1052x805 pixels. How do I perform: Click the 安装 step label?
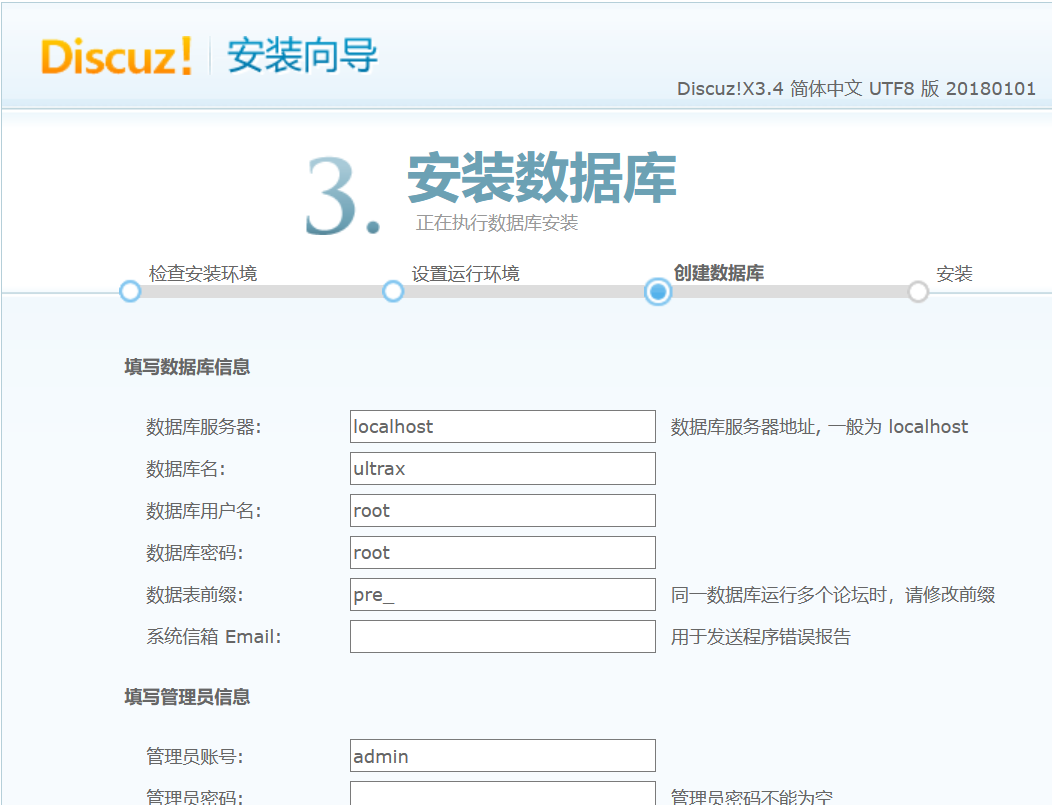pos(954,273)
